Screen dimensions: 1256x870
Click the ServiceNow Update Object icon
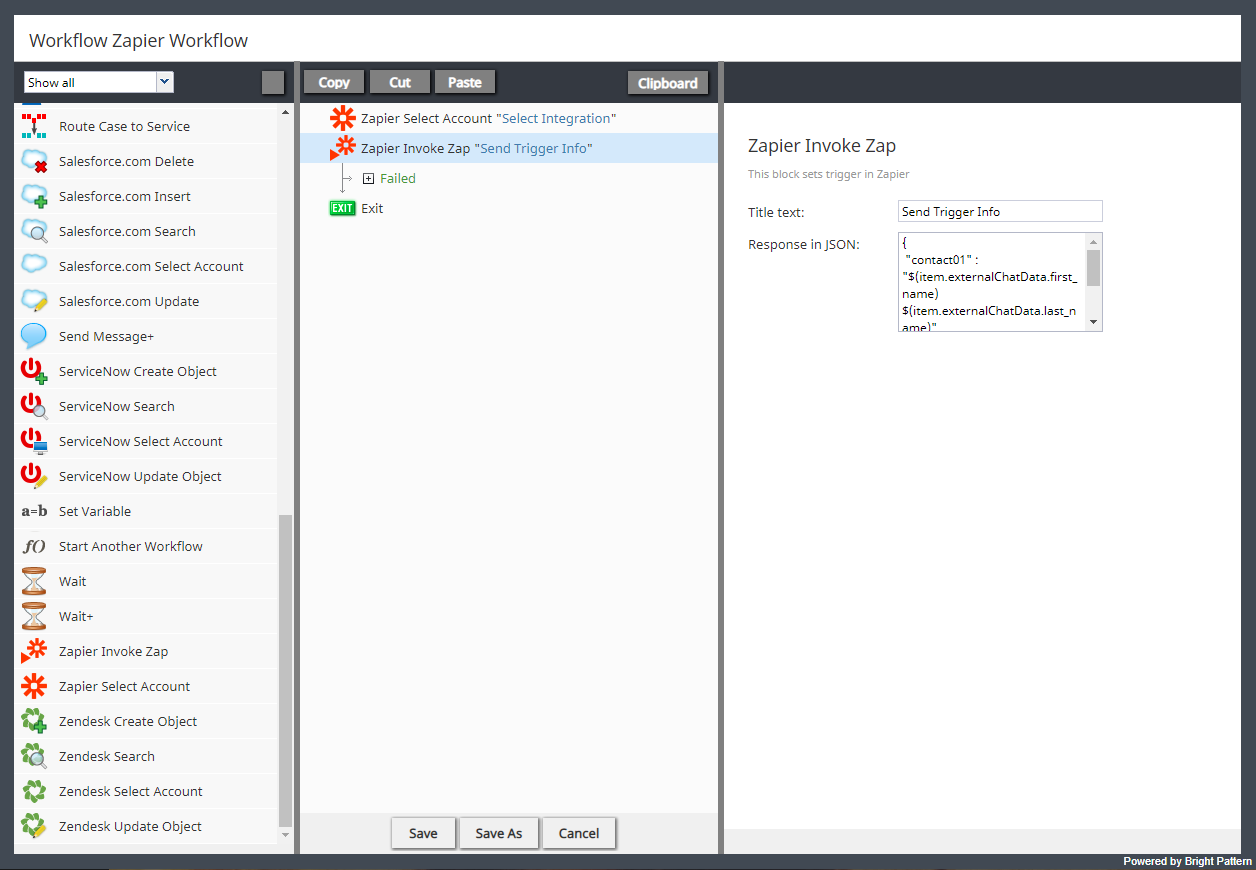[x=34, y=476]
